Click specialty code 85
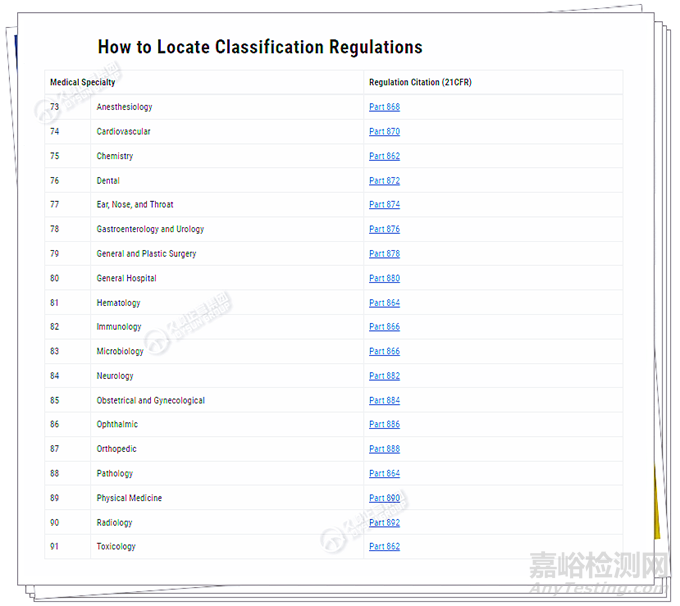 [x=55, y=400]
